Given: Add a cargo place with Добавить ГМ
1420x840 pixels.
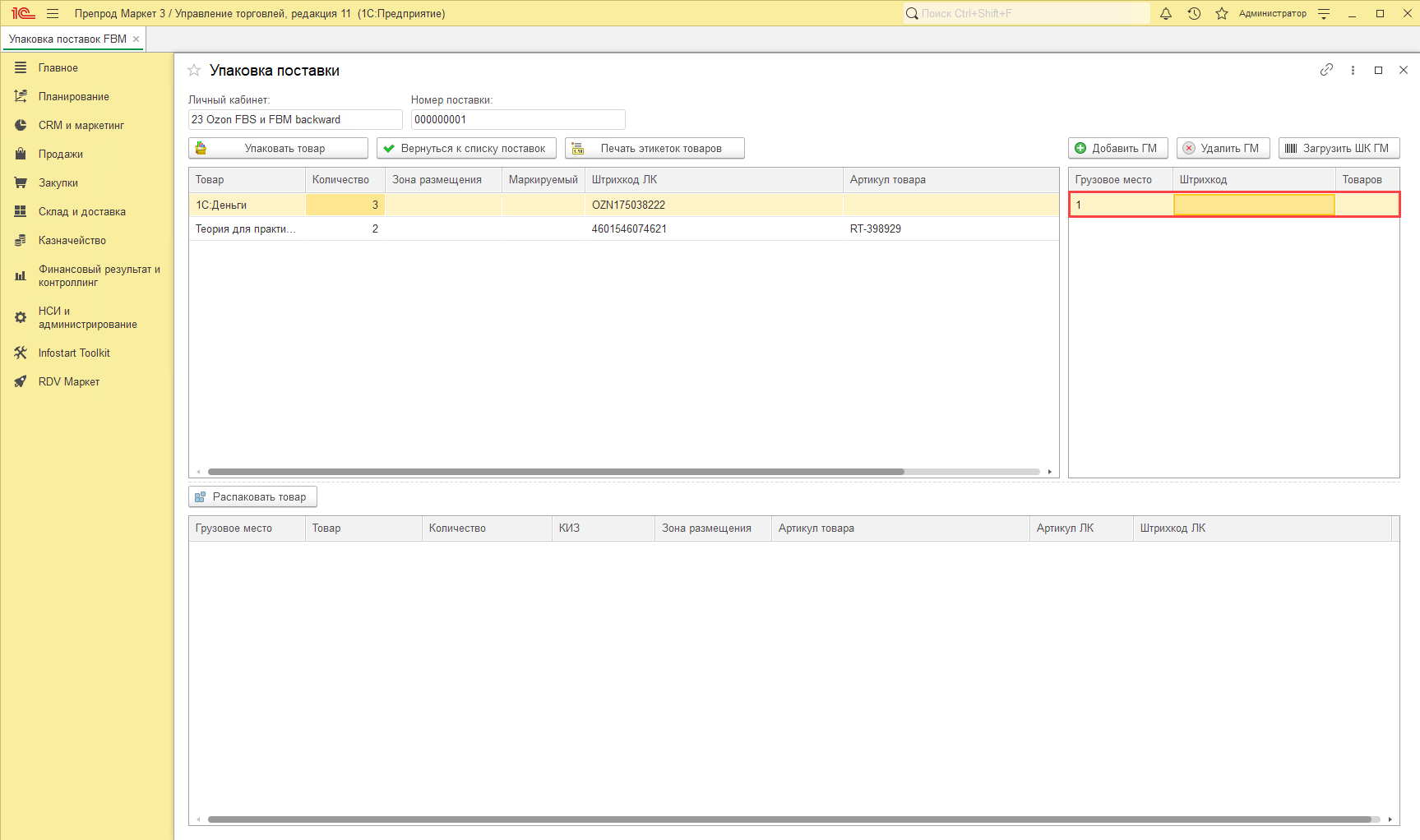Looking at the screenshot, I should click(1117, 148).
